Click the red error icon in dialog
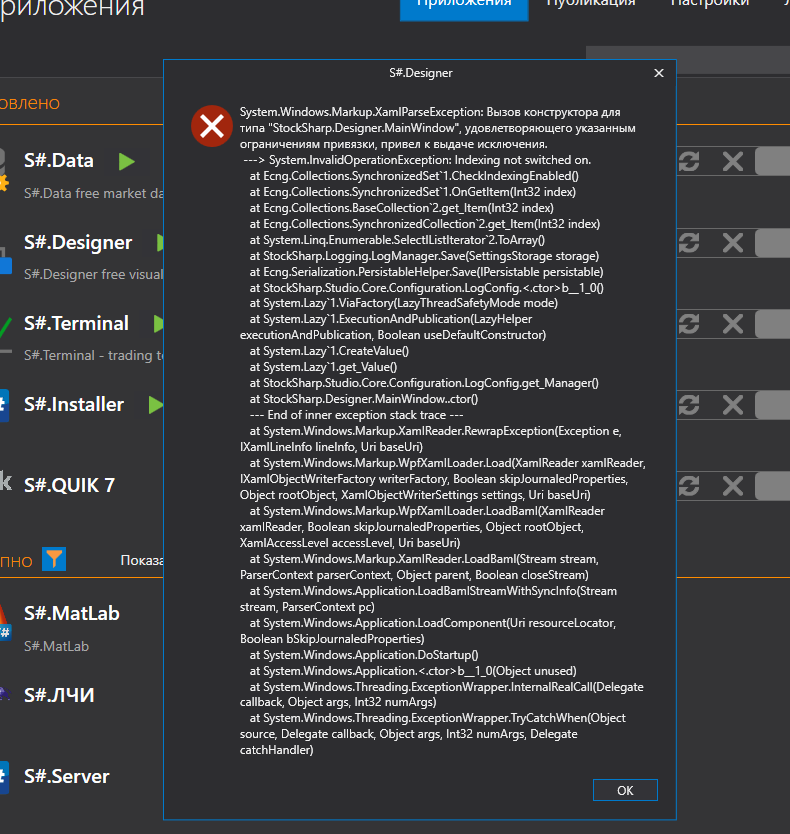Viewport: 790px width, 834px height. 212,126
